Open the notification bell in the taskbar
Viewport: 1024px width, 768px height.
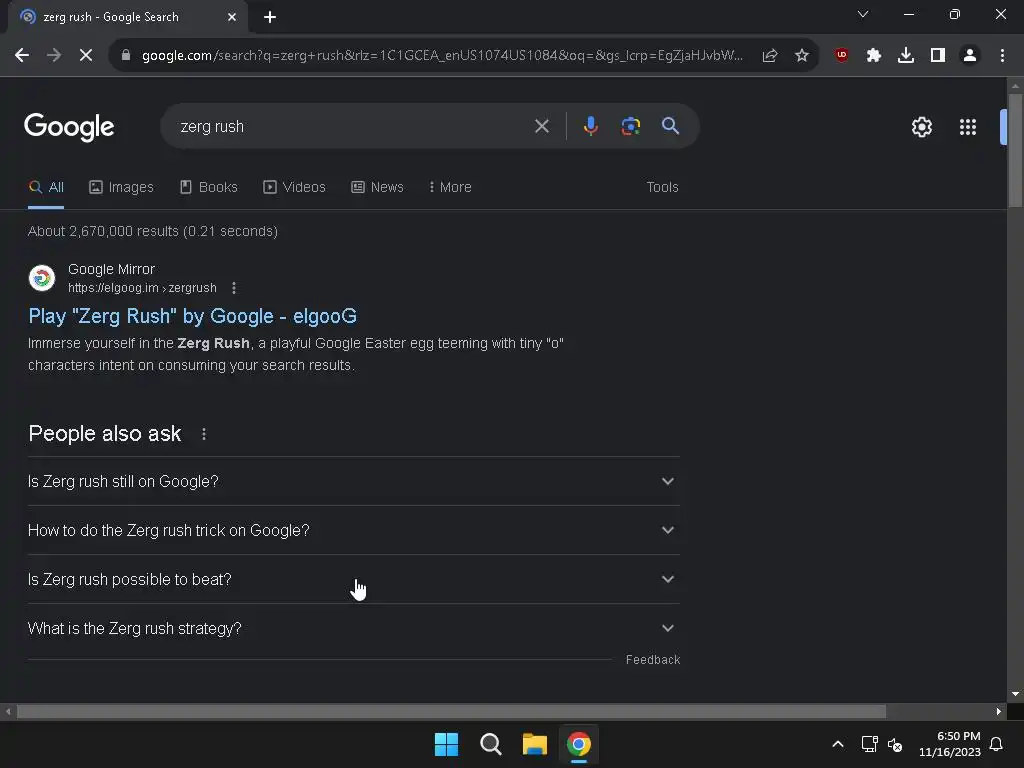pyautogui.click(x=997, y=744)
